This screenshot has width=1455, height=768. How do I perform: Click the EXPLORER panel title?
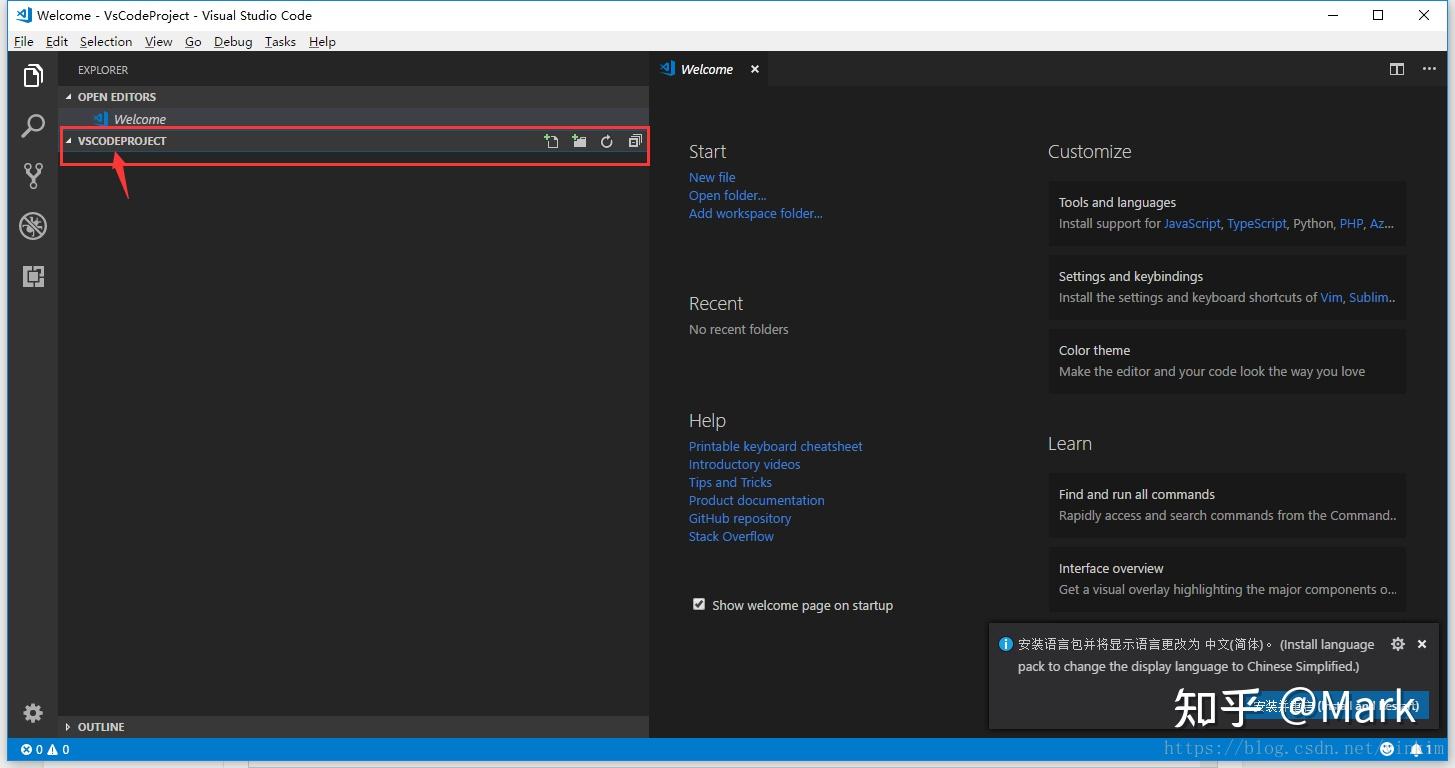coord(103,70)
